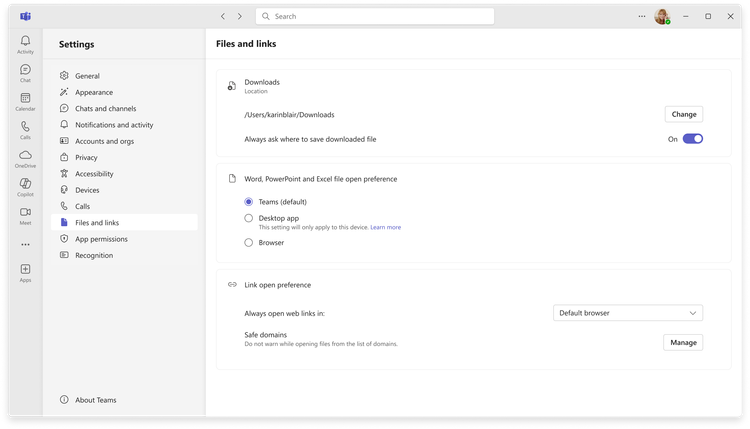The image size is (750, 429).
Task: Click the Safe domains label
Action: (x=265, y=335)
